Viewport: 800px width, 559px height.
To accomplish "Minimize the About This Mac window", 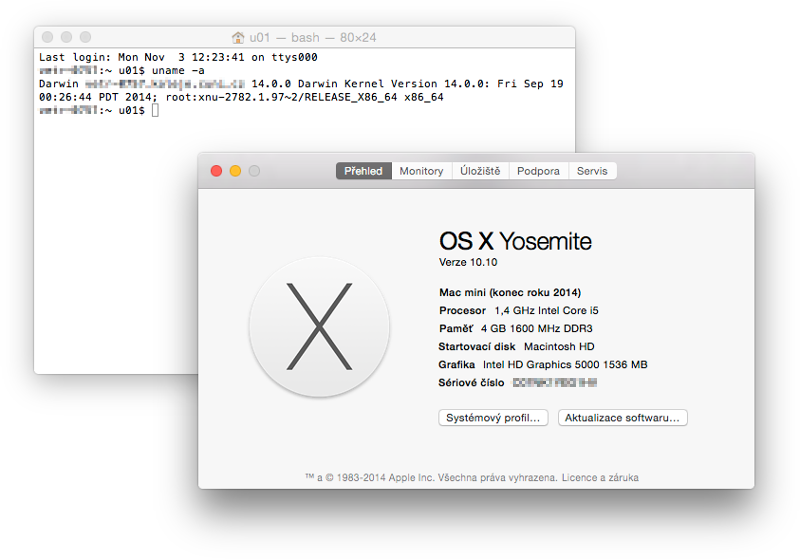I will click(x=235, y=171).
